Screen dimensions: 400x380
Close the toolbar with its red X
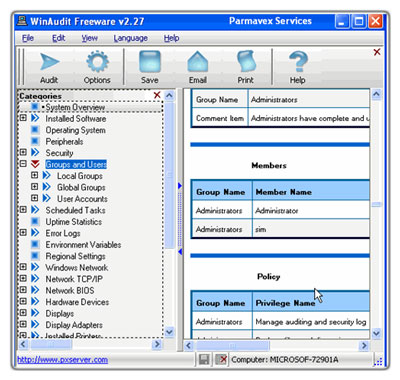(377, 52)
